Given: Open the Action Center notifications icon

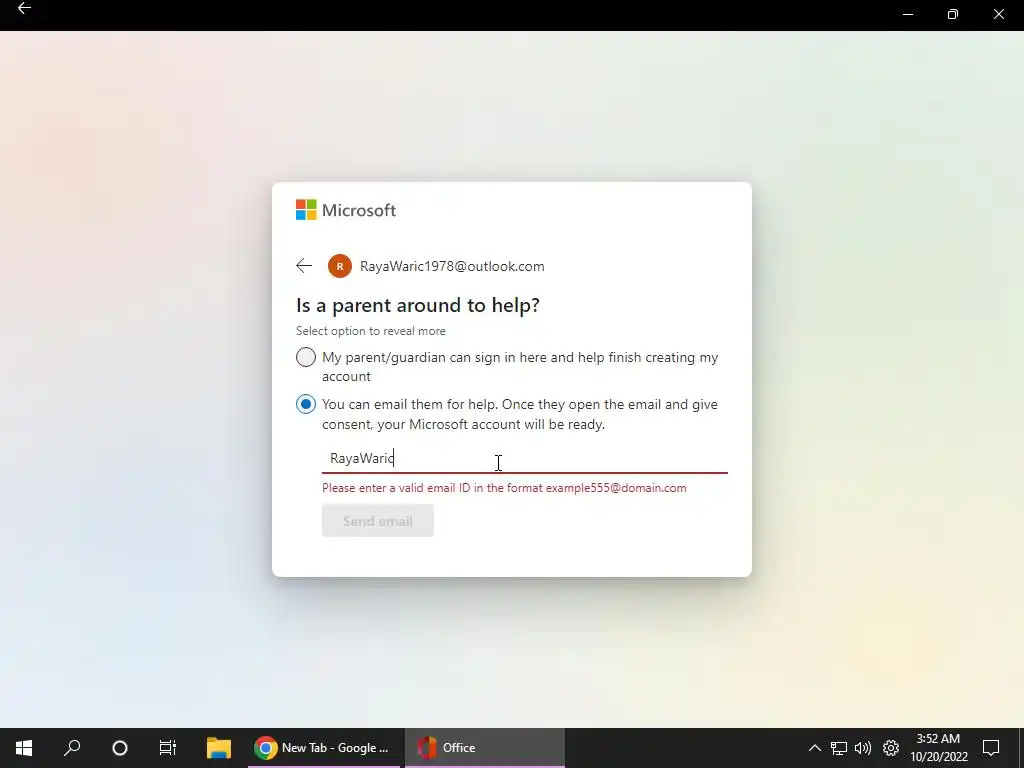Looking at the screenshot, I should (991, 748).
